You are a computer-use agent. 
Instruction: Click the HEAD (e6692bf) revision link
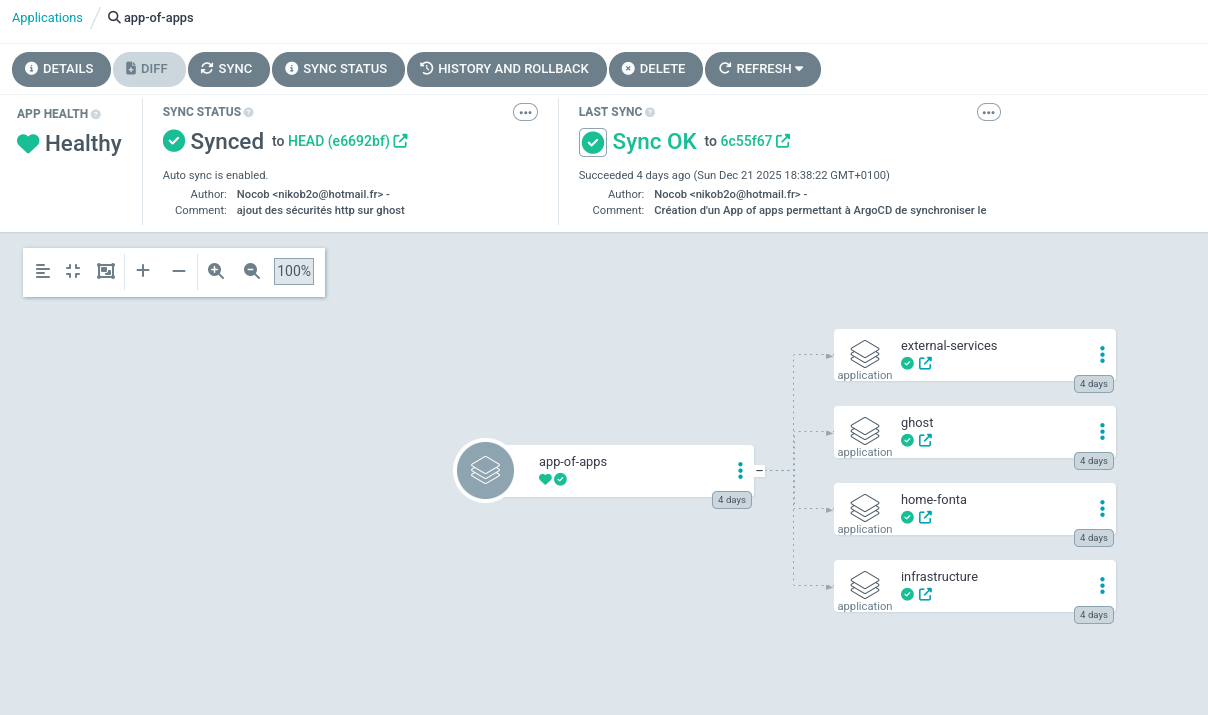coord(339,141)
